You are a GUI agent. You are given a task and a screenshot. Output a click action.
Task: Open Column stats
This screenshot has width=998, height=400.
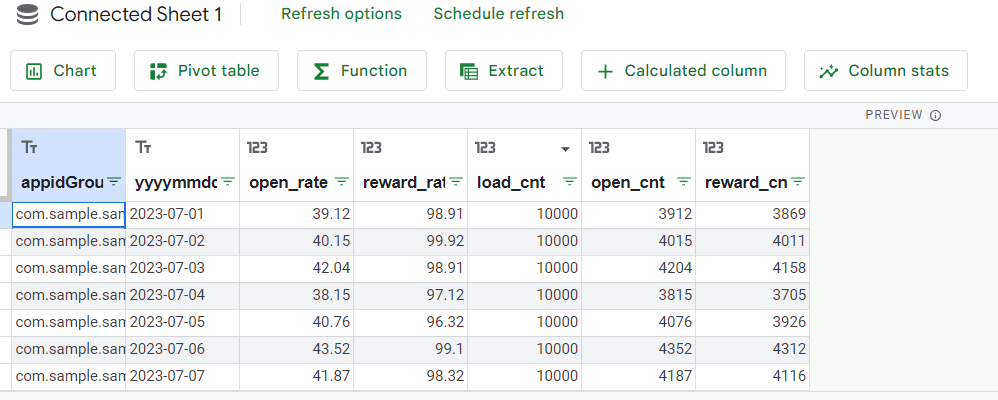click(885, 71)
